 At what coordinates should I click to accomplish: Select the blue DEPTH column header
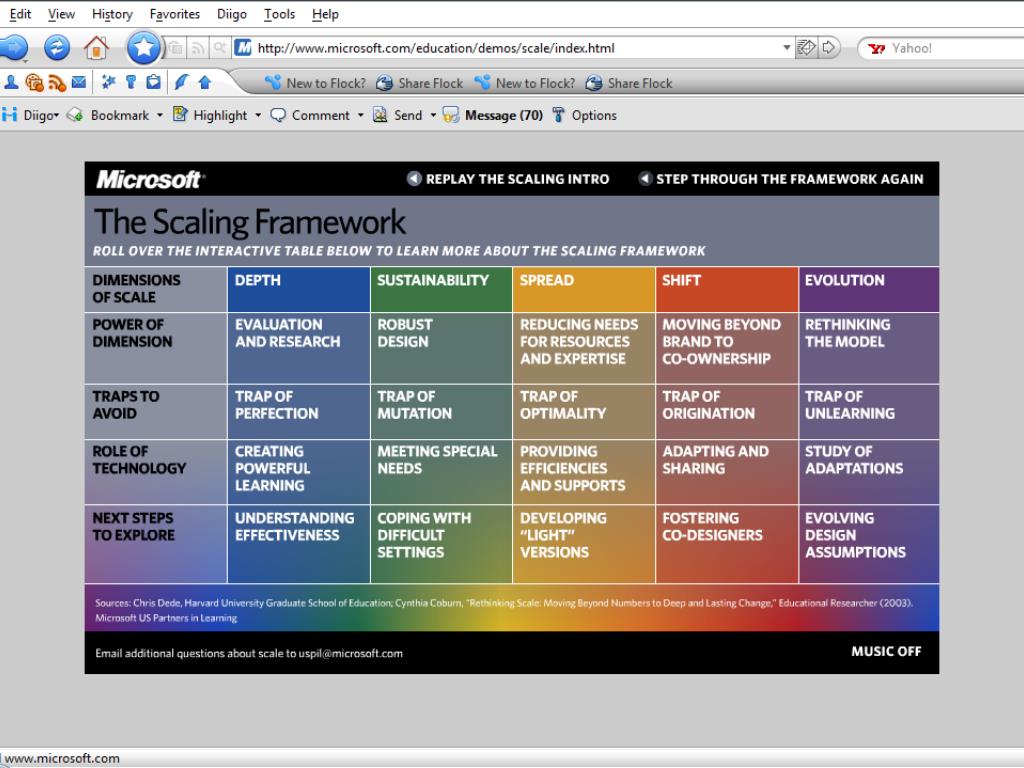pyautogui.click(x=298, y=289)
